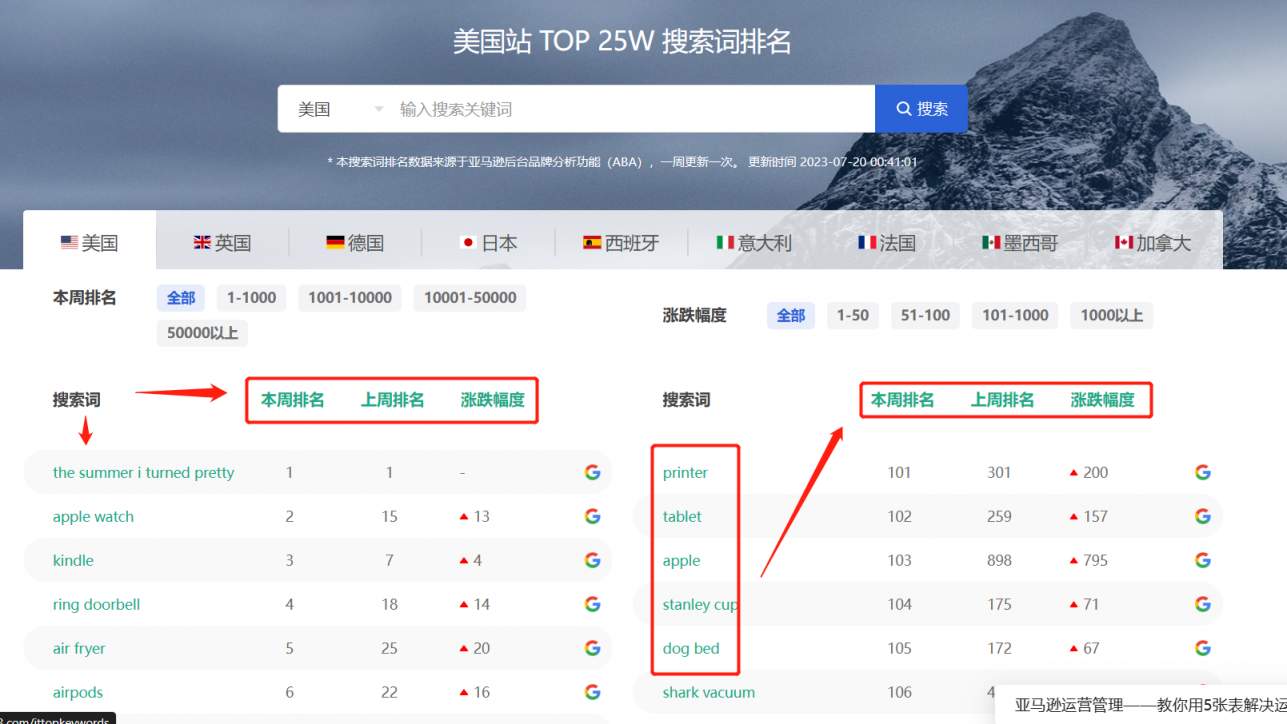This screenshot has width=1287, height=724.
Task: Select the 10001-50000 rank filter
Action: (x=470, y=298)
